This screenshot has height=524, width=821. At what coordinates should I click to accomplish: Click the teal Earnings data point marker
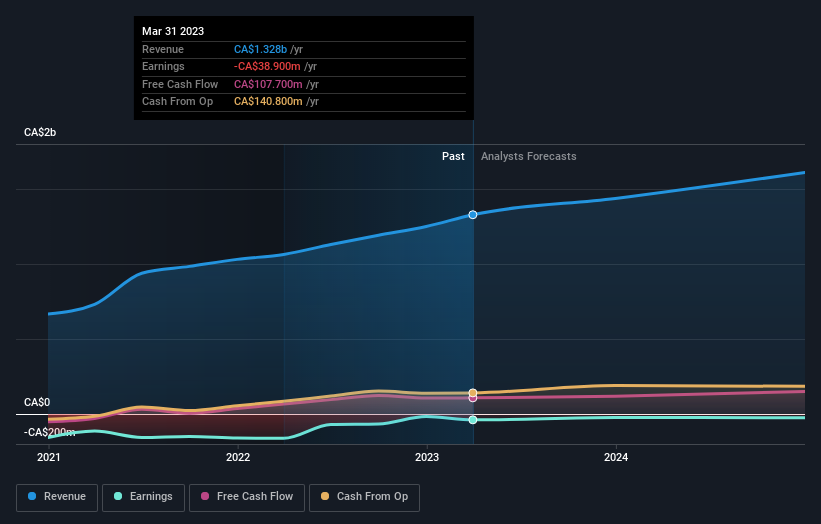pos(473,420)
